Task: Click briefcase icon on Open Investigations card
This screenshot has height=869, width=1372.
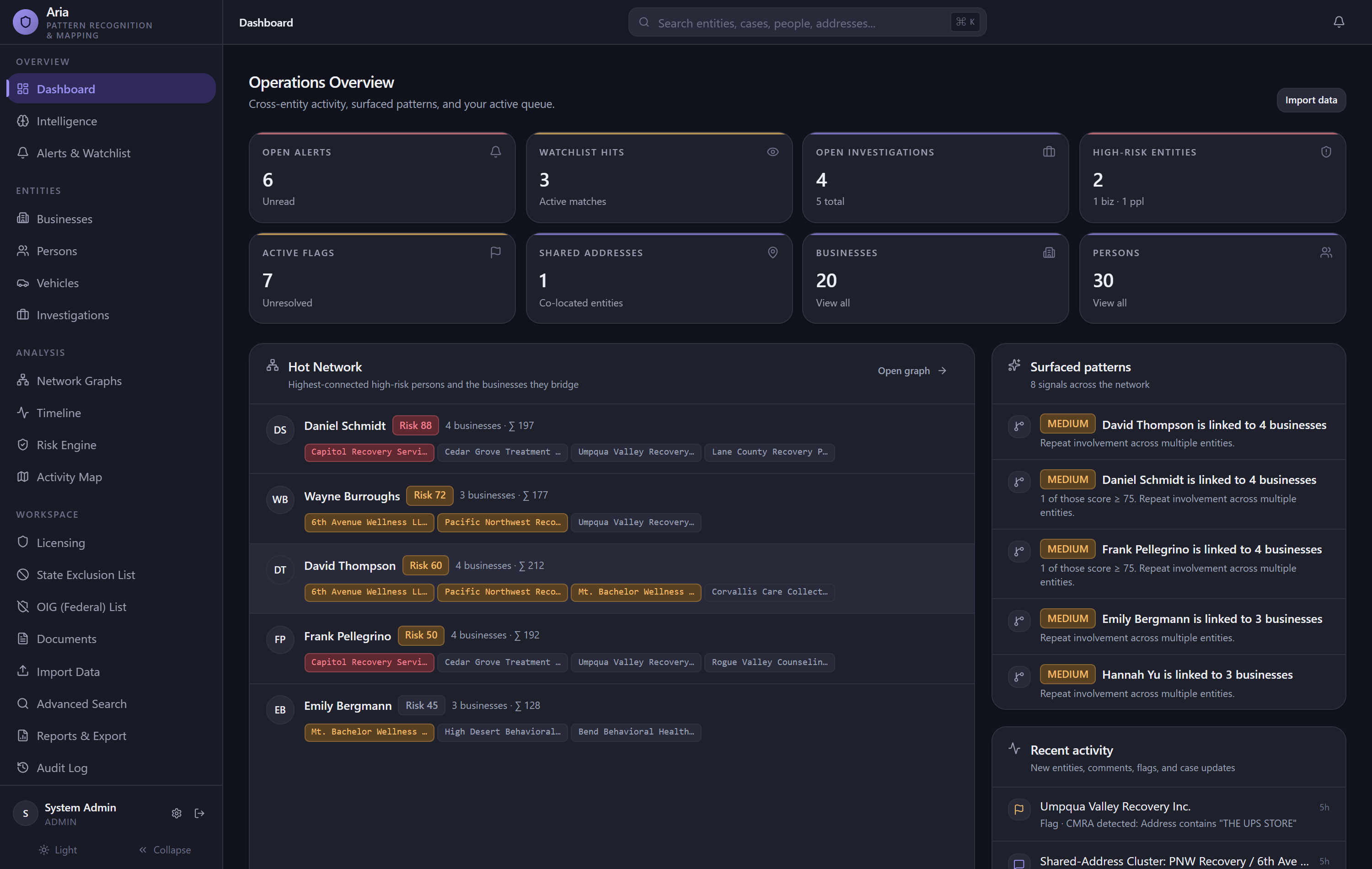Action: [x=1049, y=151]
